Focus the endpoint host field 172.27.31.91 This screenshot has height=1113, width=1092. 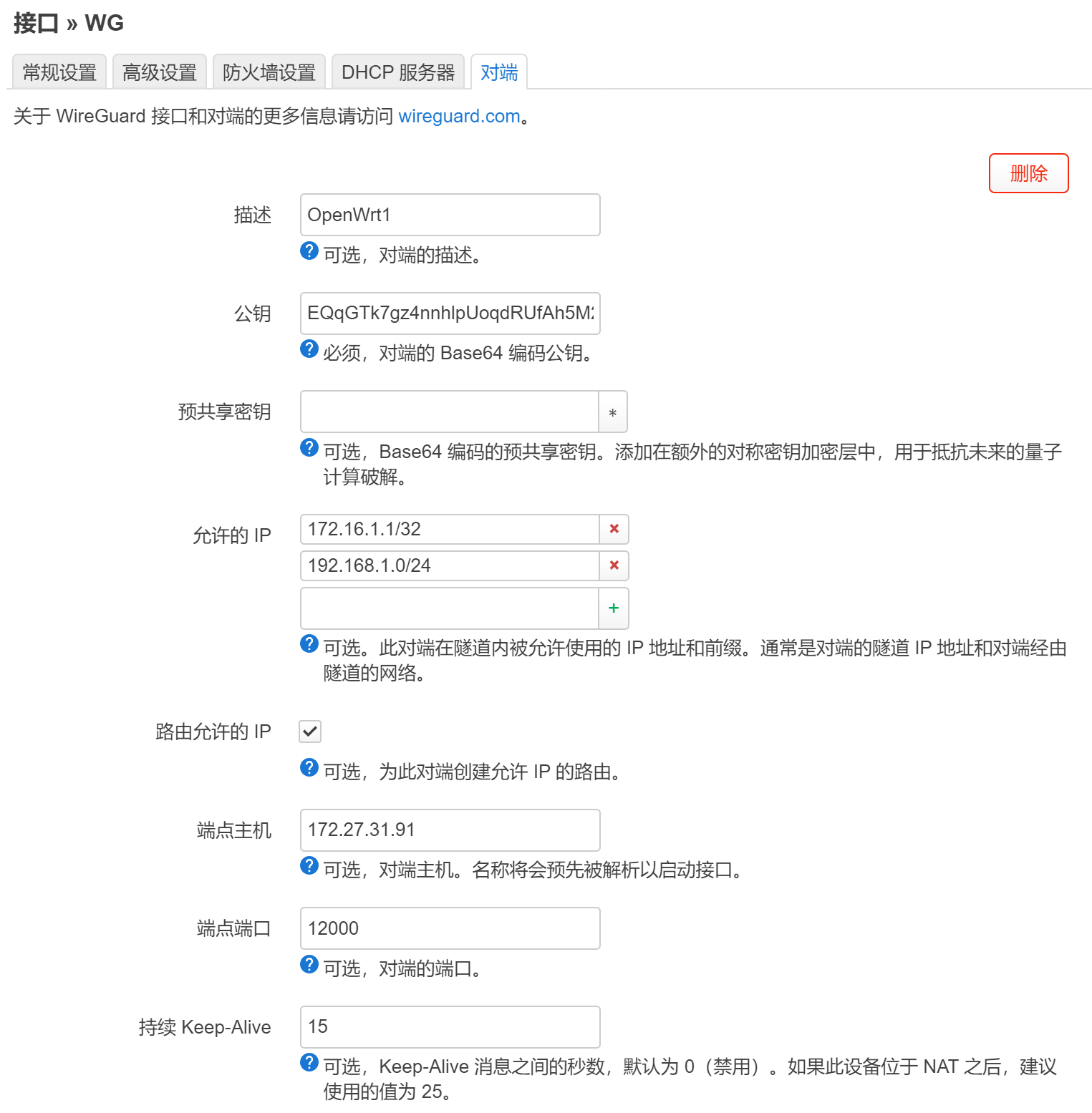coord(450,830)
